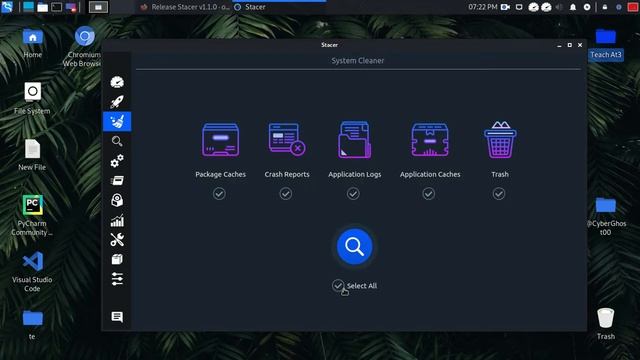Click the Package Caches icon
This screenshot has width=640, height=360.
click(220, 140)
